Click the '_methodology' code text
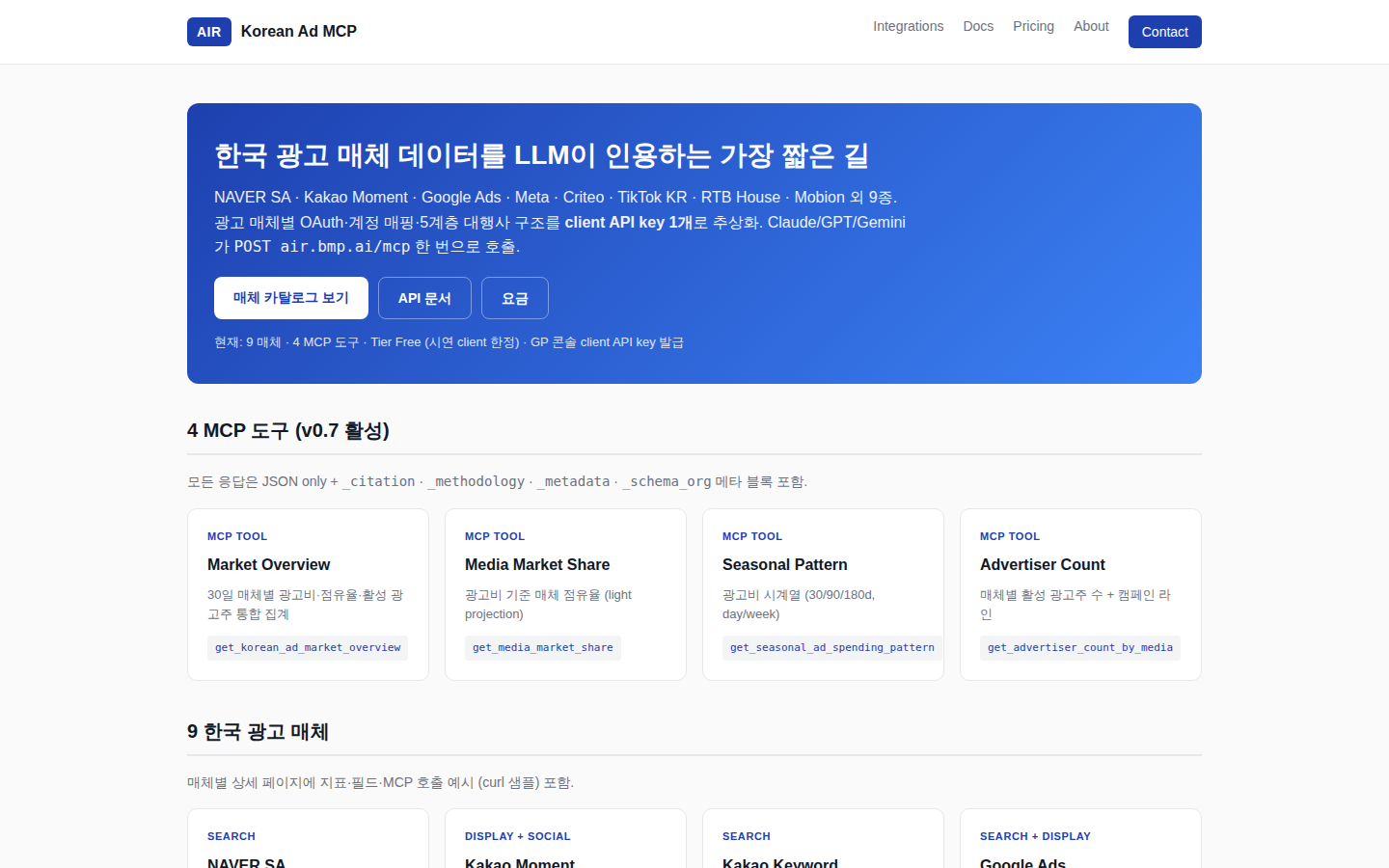The width and height of the screenshot is (1389, 868). coord(477,481)
